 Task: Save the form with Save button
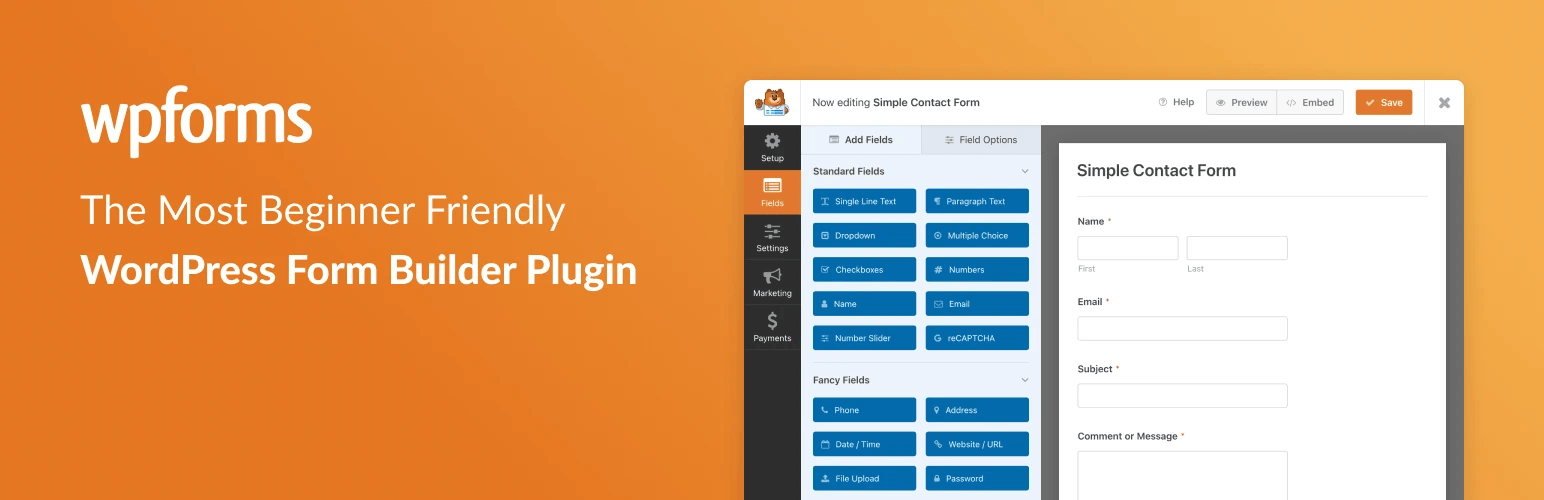(1384, 102)
